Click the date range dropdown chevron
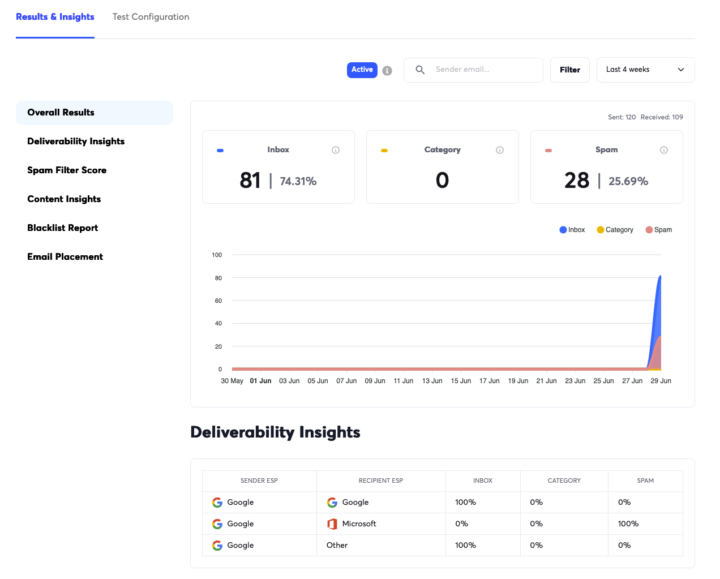720x579 pixels. (x=681, y=70)
